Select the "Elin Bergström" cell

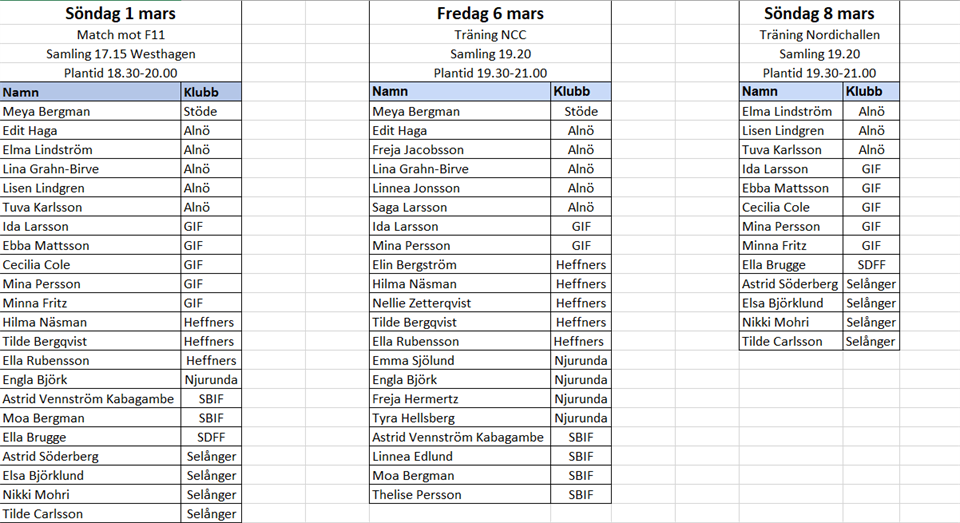click(x=460, y=265)
